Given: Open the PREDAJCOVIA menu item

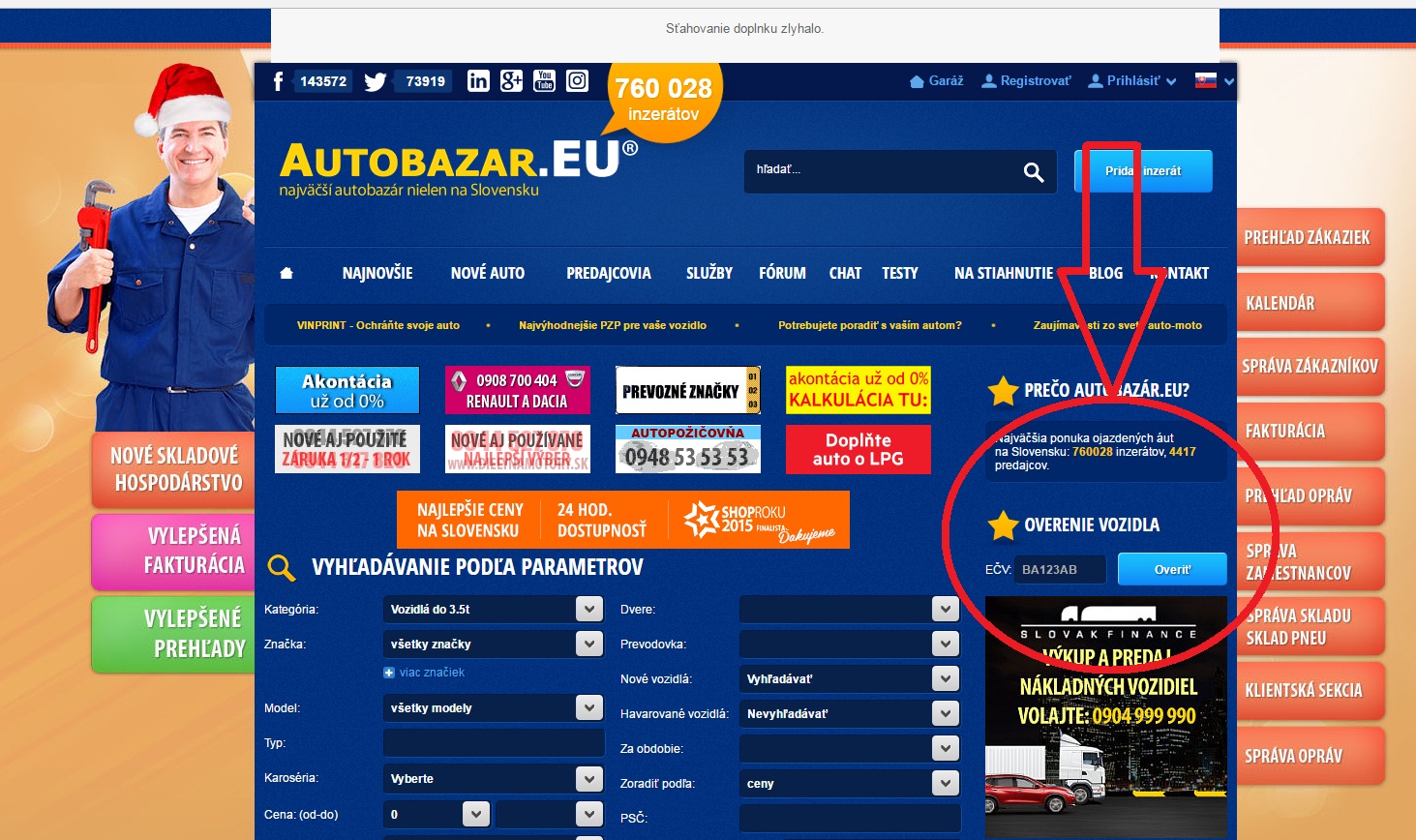Looking at the screenshot, I should click(609, 273).
